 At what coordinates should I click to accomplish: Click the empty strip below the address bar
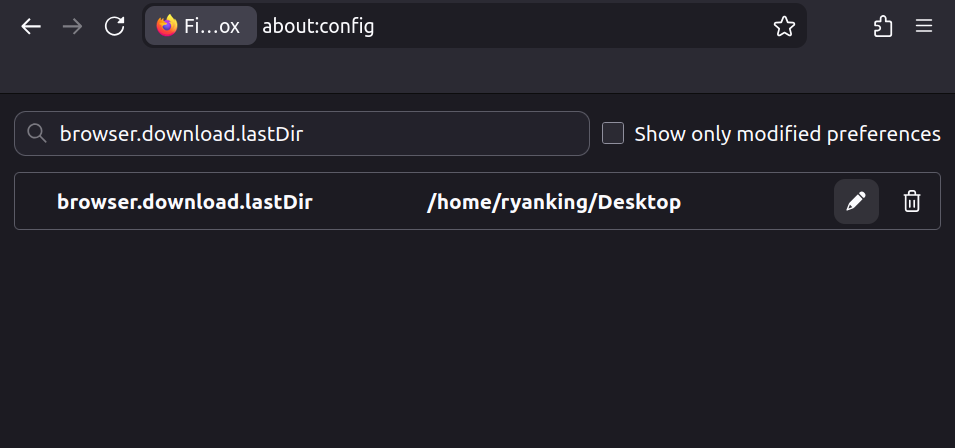point(477,72)
